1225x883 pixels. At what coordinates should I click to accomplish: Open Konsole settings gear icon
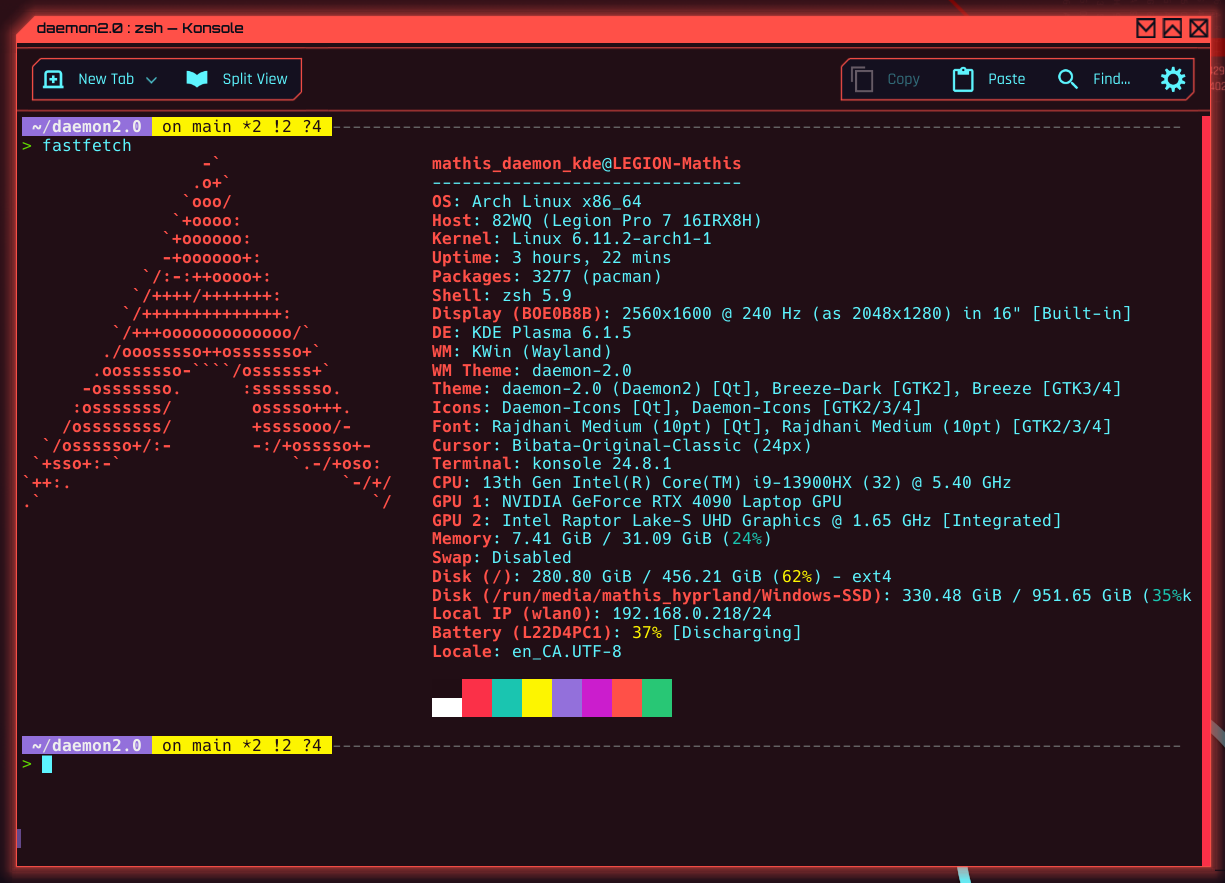[1173, 79]
